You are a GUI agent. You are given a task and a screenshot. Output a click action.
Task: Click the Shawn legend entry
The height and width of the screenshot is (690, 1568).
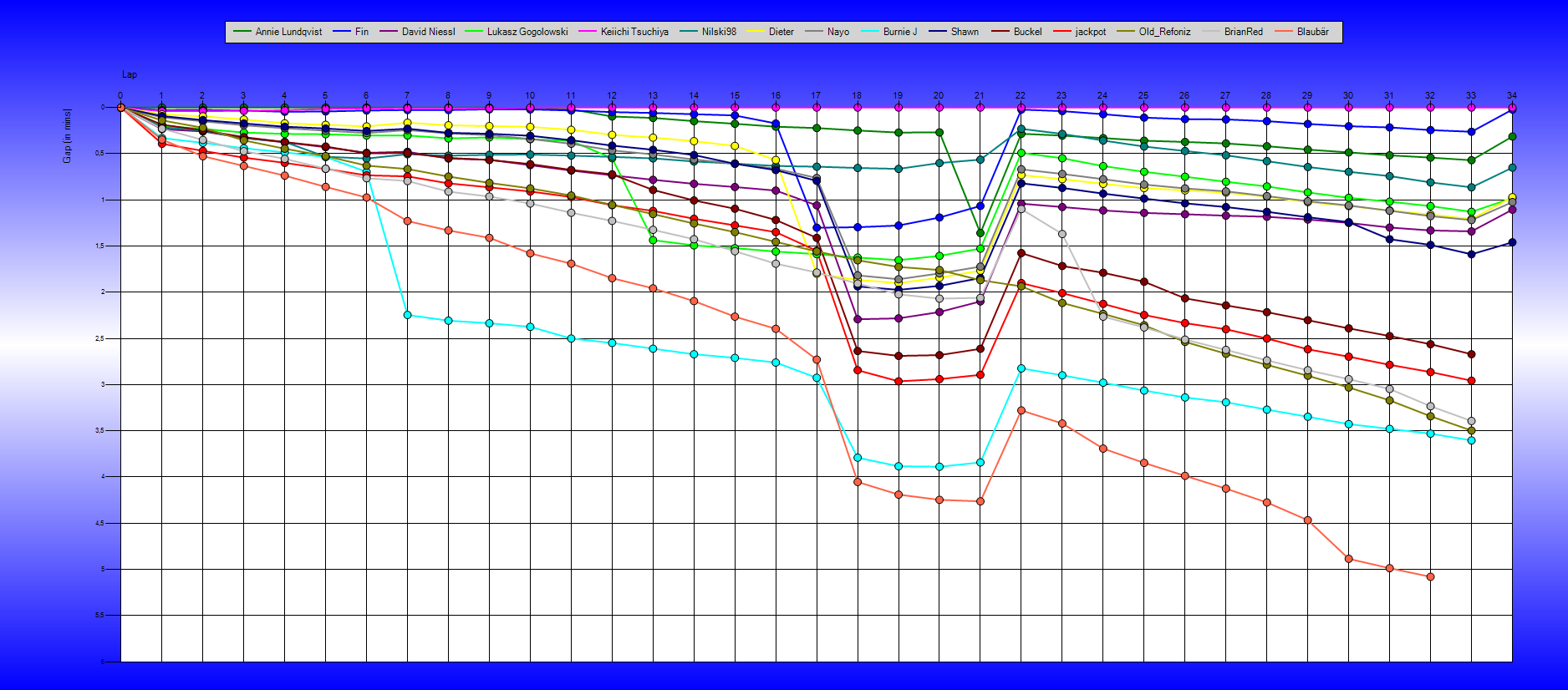coord(954,32)
